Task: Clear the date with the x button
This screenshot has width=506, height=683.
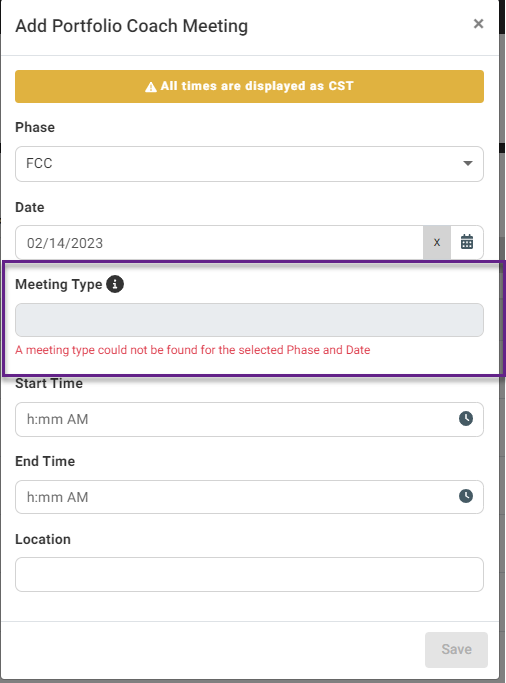Action: click(437, 242)
